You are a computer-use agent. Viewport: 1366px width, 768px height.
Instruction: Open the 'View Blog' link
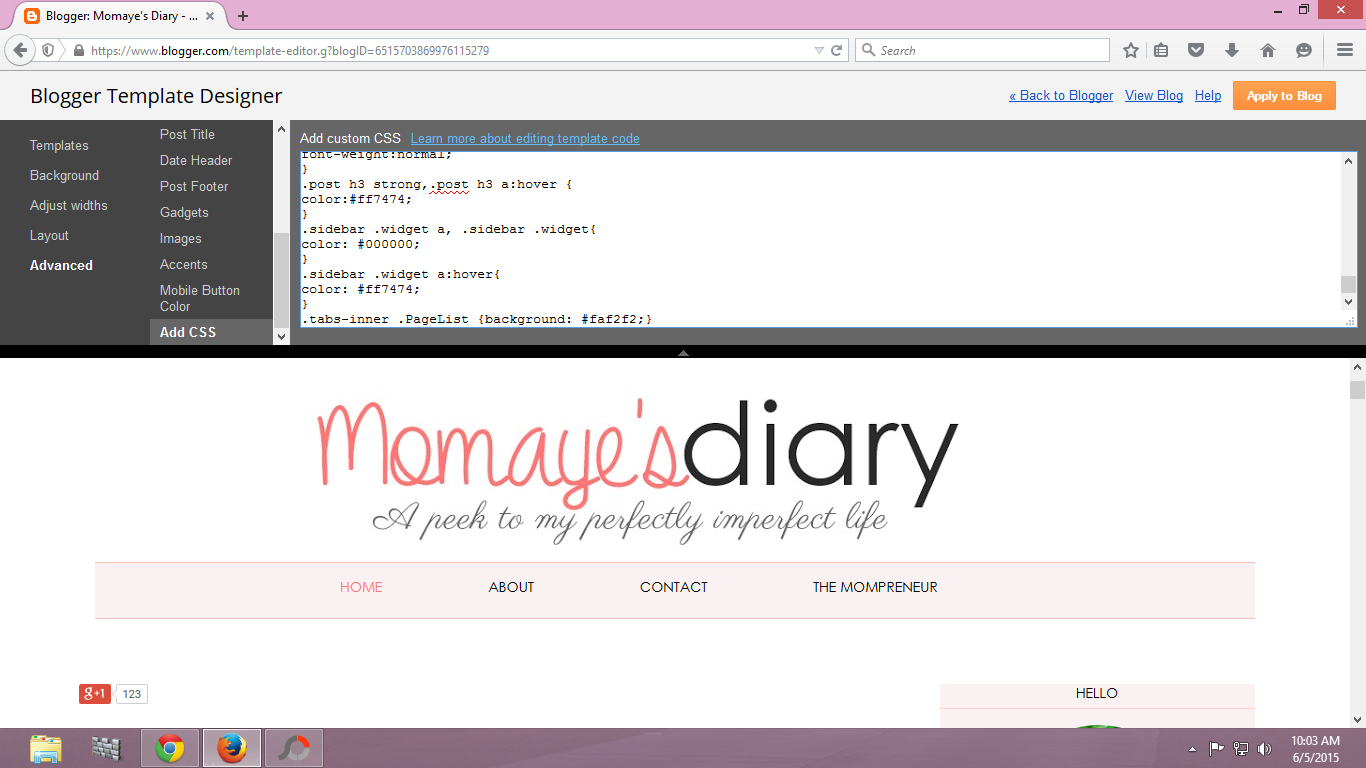tap(1153, 95)
